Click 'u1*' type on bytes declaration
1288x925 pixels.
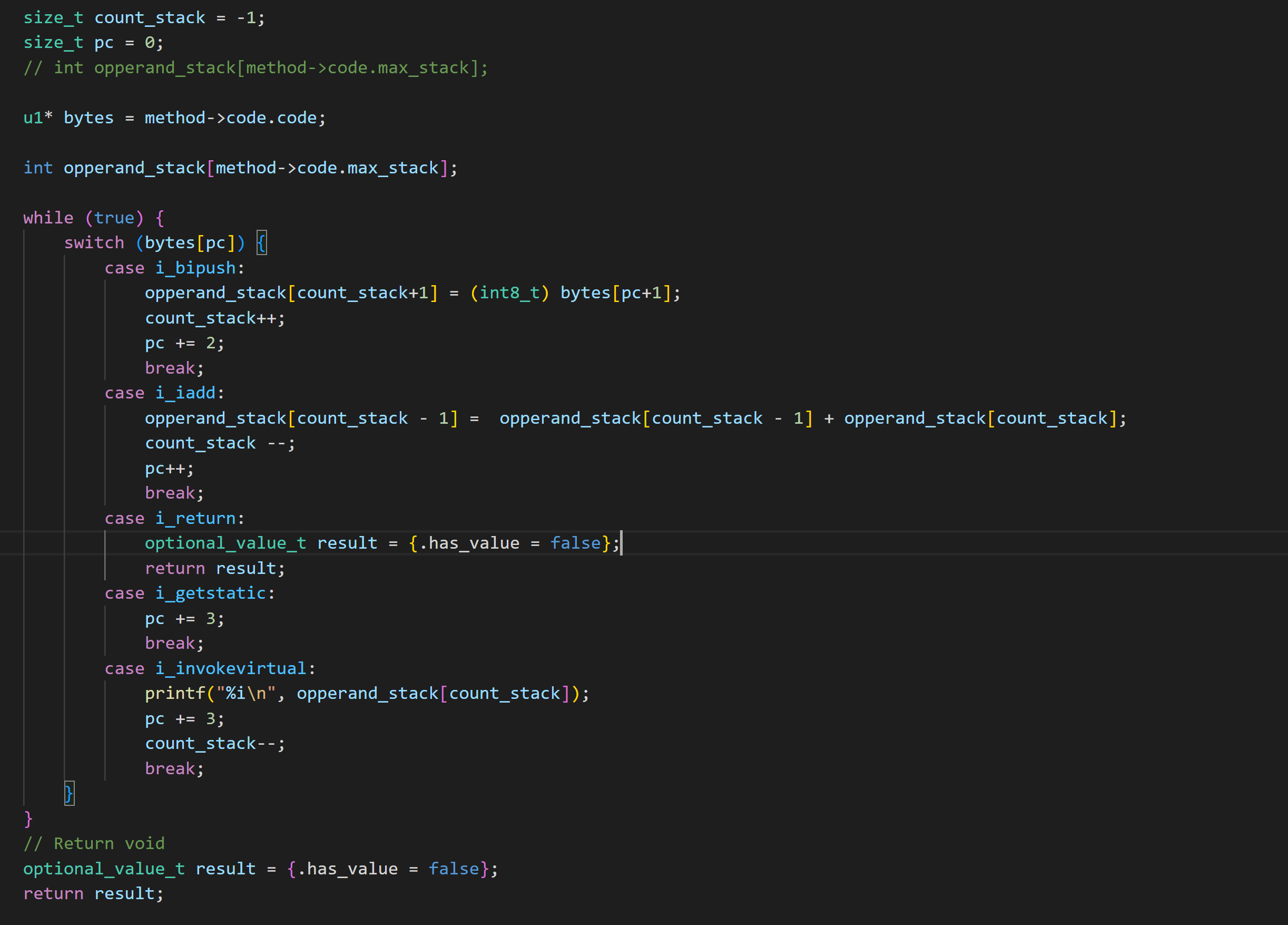(37, 118)
